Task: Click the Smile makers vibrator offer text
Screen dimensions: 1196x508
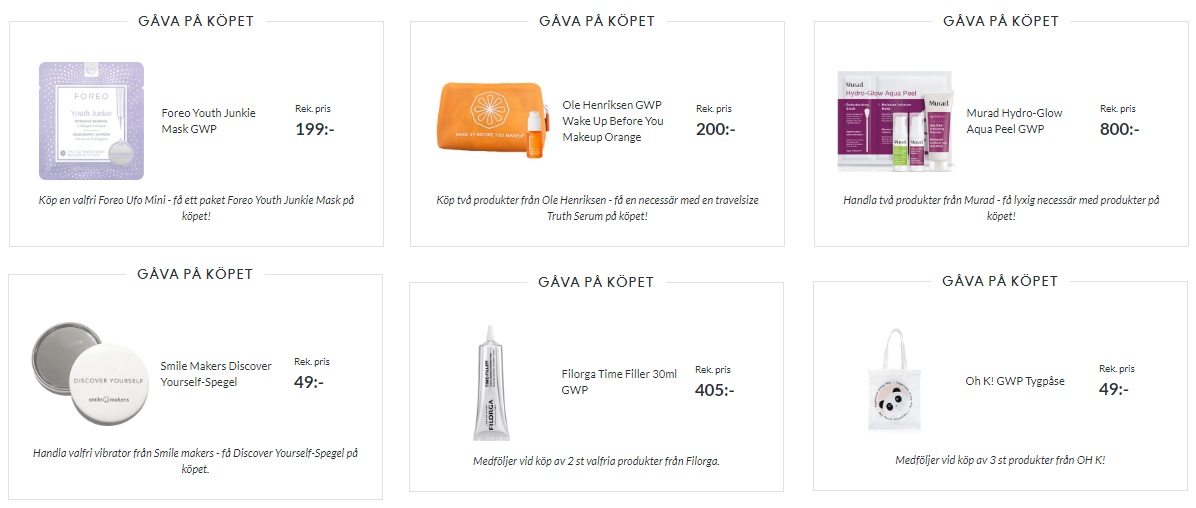Action: (195, 461)
